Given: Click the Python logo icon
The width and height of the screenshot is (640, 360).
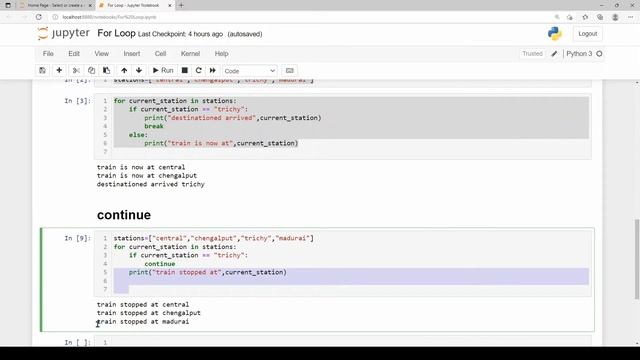Looking at the screenshot, I should coord(555,33).
